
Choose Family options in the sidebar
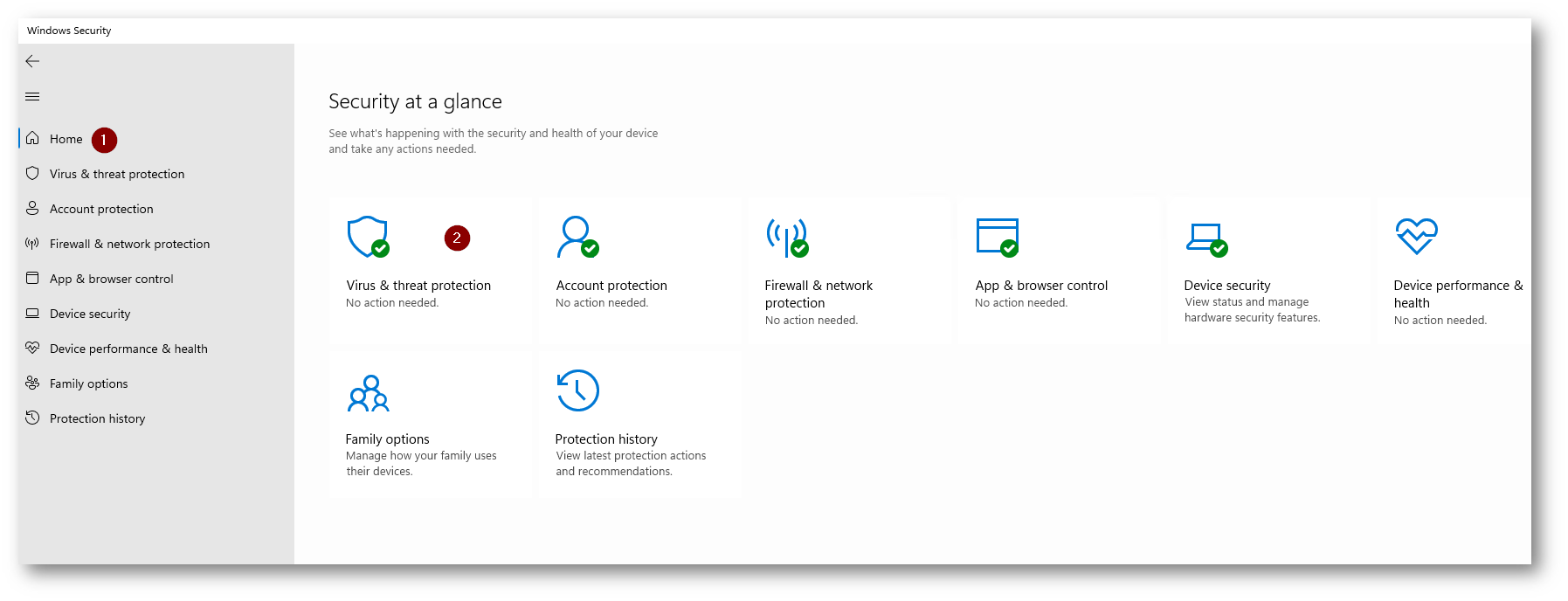point(88,383)
